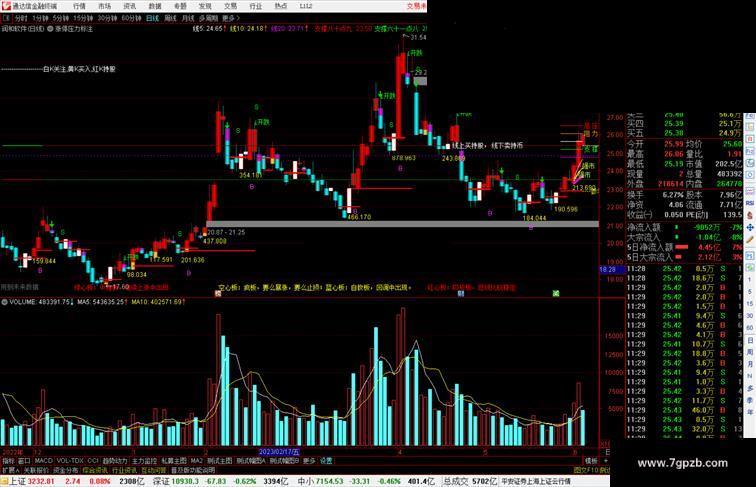The width and height of the screenshot is (756, 487).
Task: Select the pencil drawing tool in sidebar
Action: tap(750, 239)
